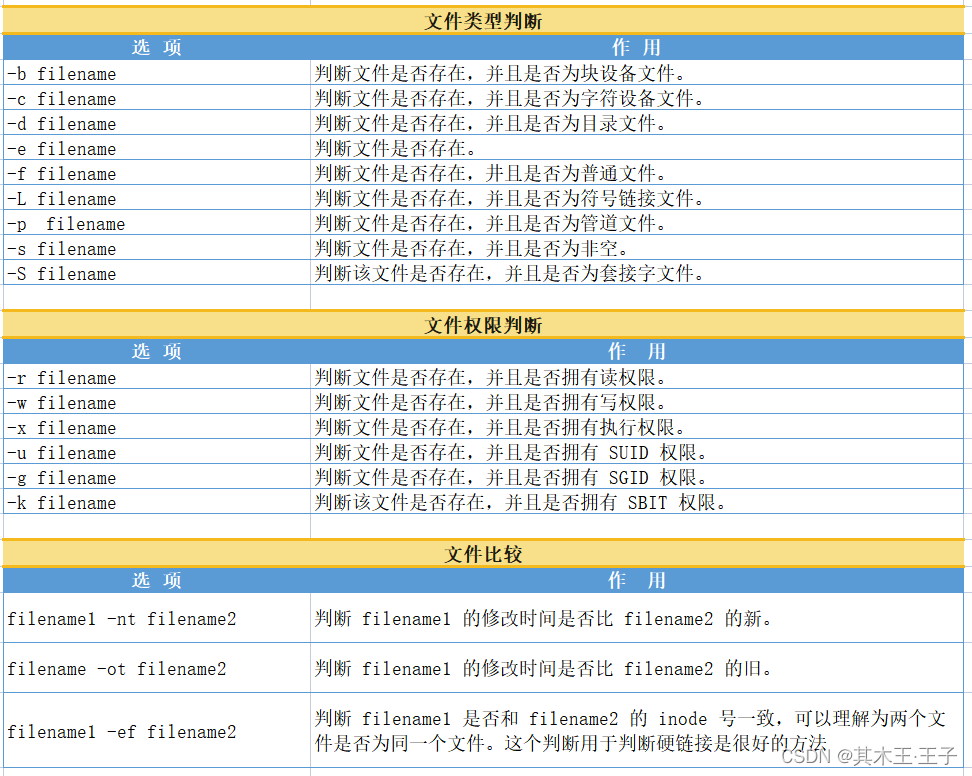Image resolution: width=972 pixels, height=776 pixels.
Task: Select description ending '管道文件'
Action: click(x=637, y=223)
